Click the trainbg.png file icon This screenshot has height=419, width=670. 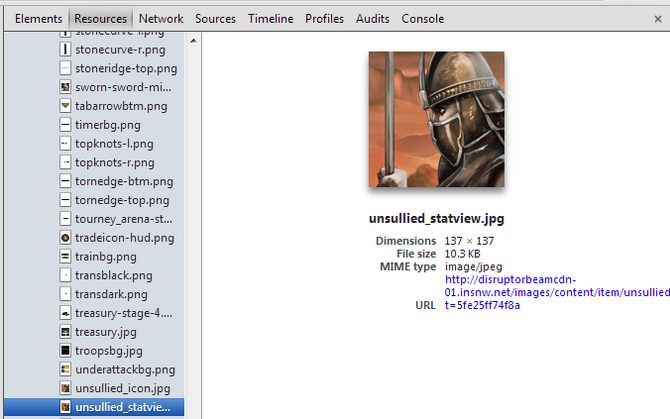click(x=65, y=256)
